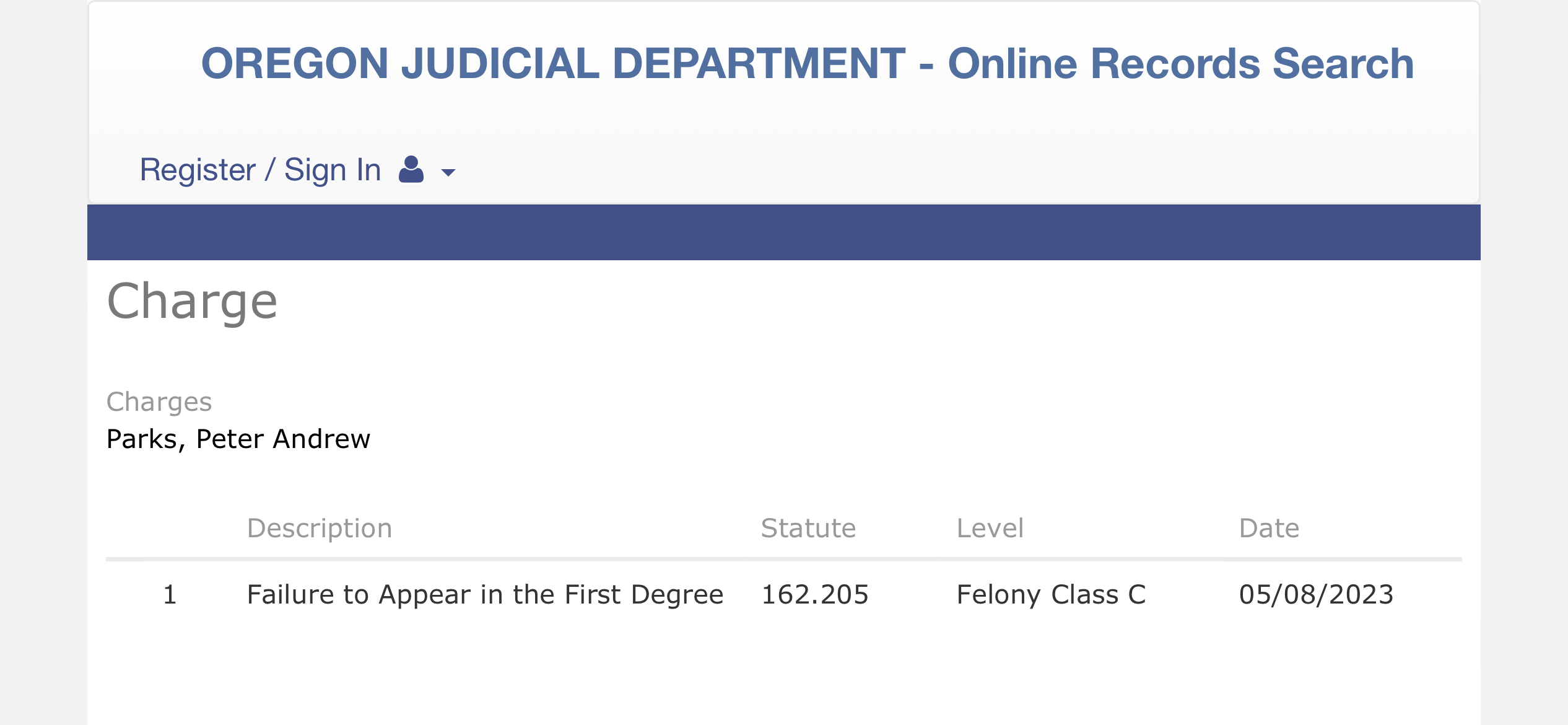Click the user profile icon
The image size is (1568, 725).
coord(411,169)
